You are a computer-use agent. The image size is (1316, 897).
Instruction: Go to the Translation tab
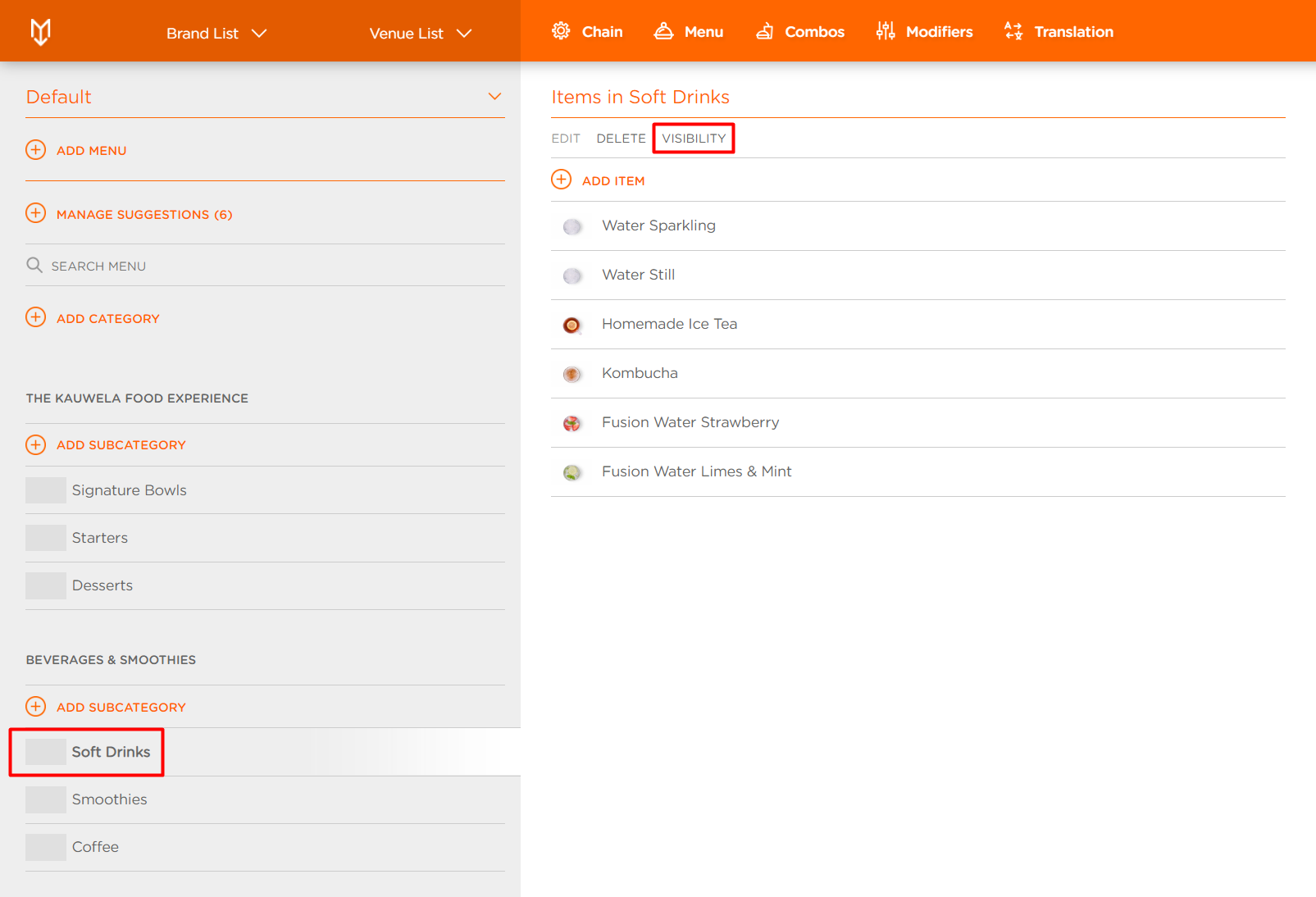(x=1059, y=31)
